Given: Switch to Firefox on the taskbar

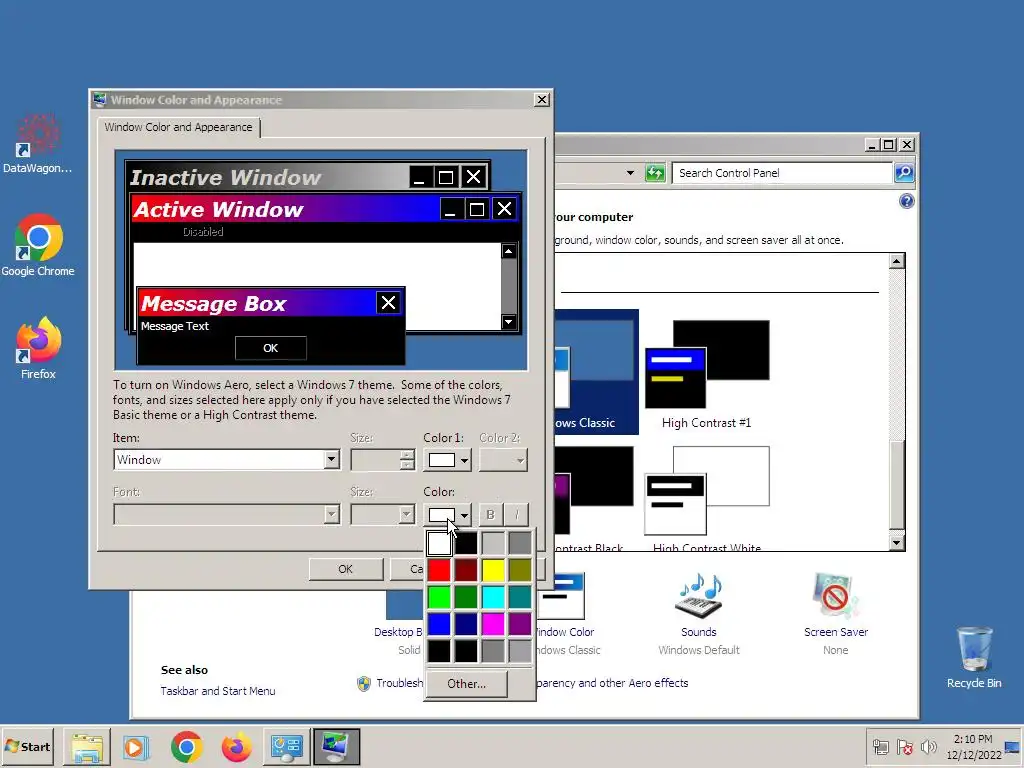Looking at the screenshot, I should [236, 746].
